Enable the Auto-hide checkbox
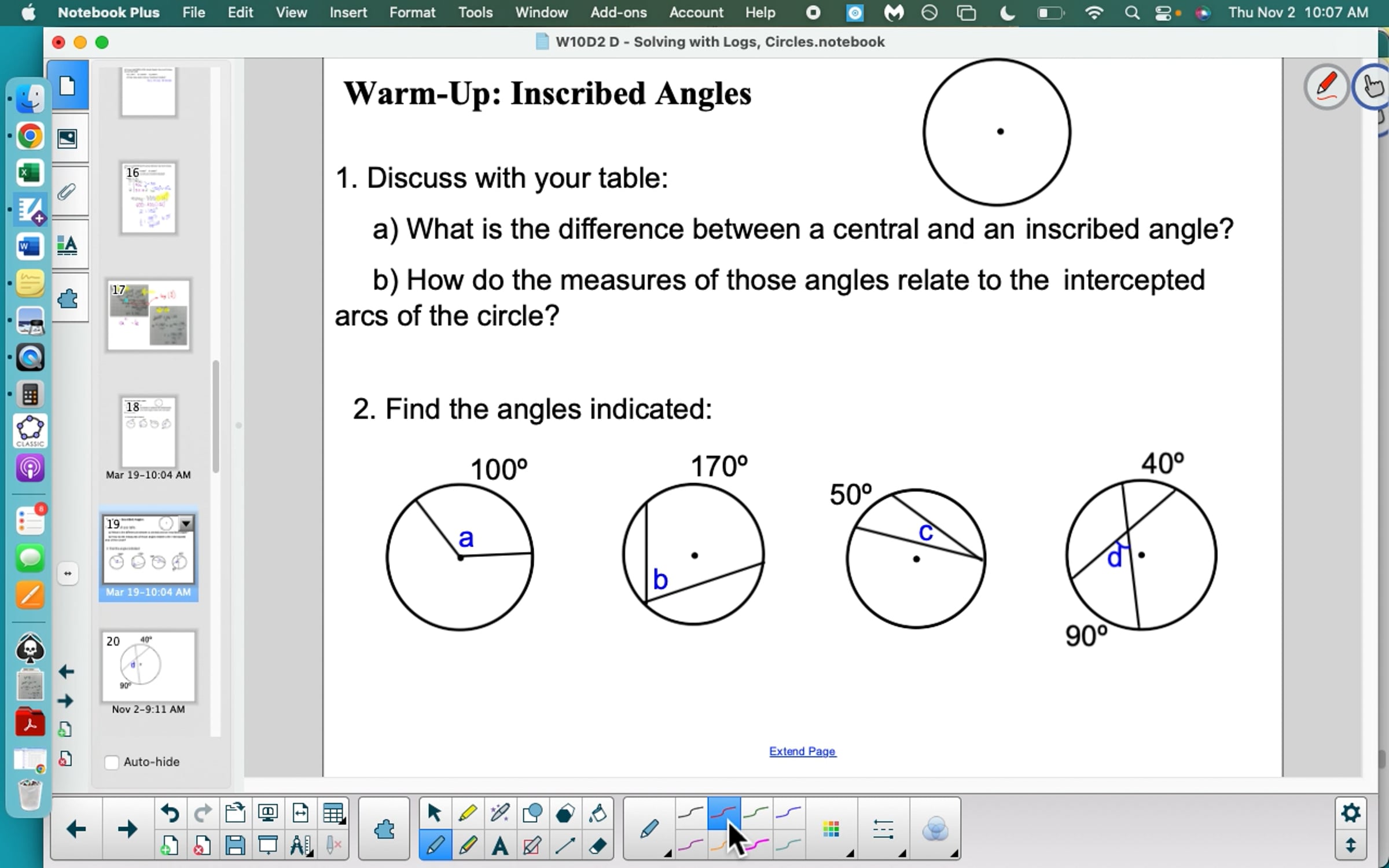This screenshot has height=868, width=1389. point(112,762)
